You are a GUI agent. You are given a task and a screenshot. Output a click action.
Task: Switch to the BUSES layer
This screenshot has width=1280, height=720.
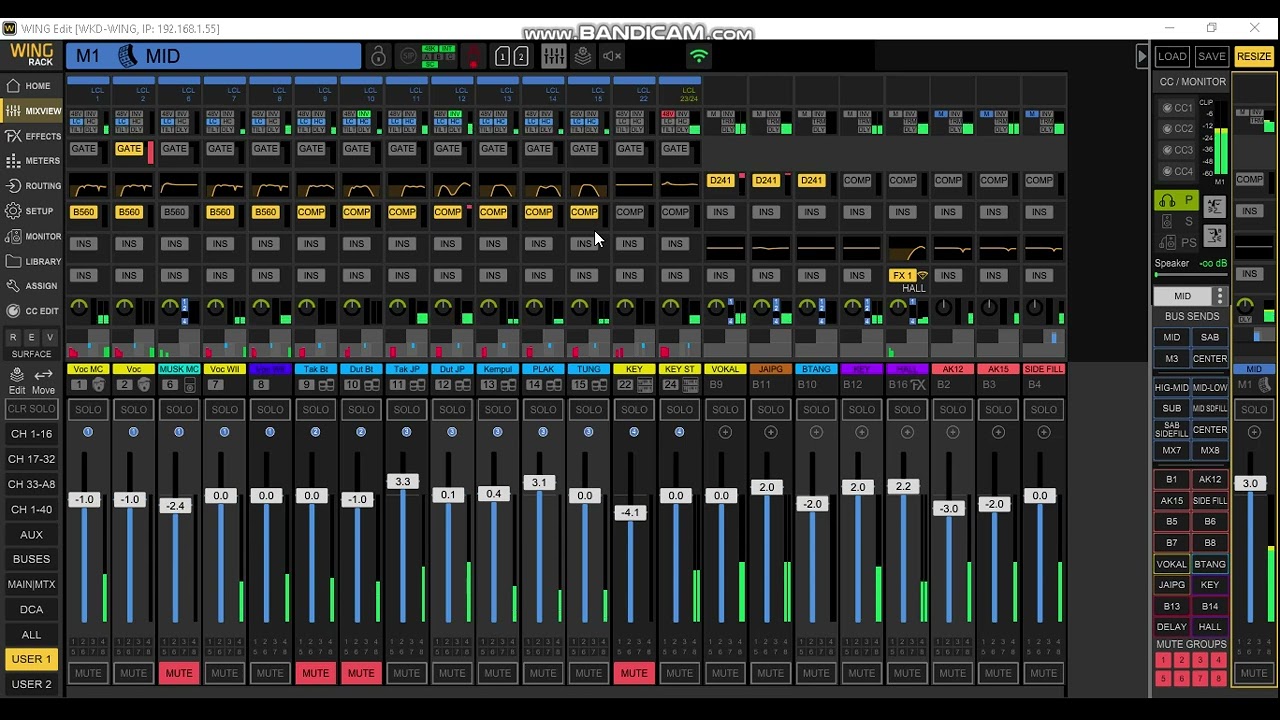[31, 559]
